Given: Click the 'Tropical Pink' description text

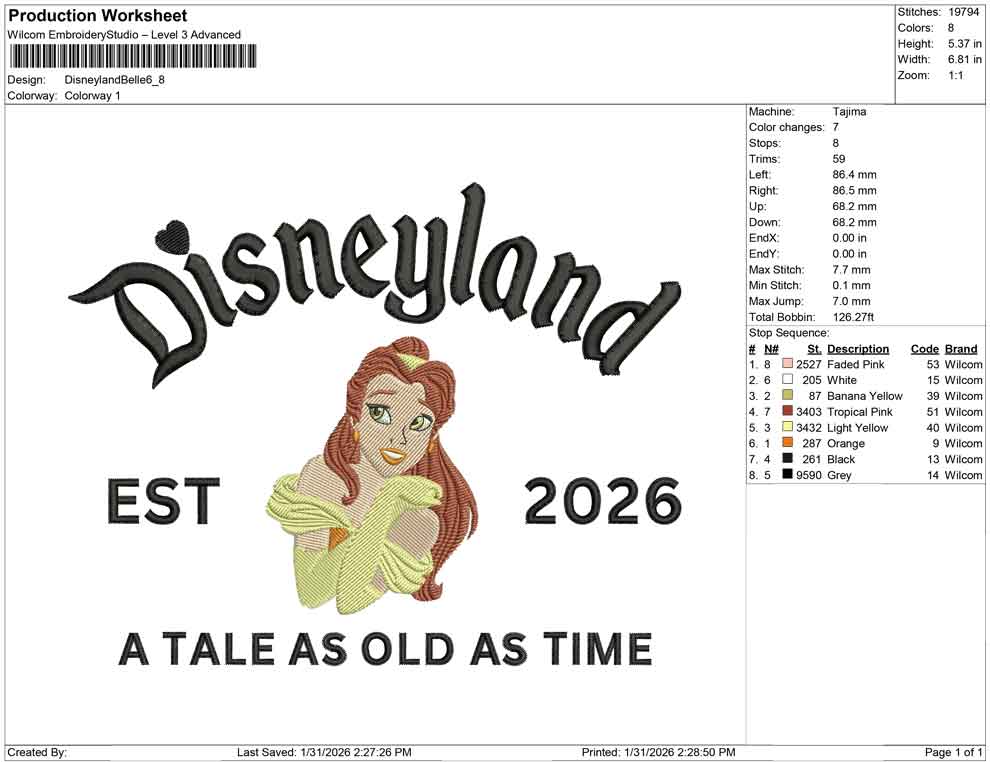Looking at the screenshot, I should pos(860,412).
